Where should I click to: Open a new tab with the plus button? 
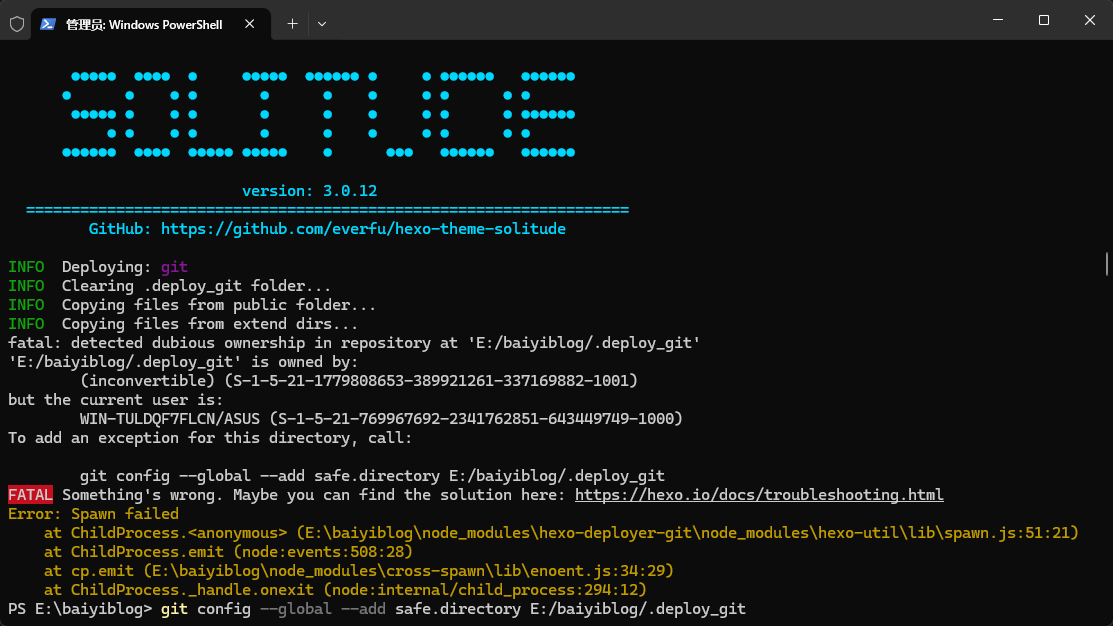pyautogui.click(x=292, y=23)
